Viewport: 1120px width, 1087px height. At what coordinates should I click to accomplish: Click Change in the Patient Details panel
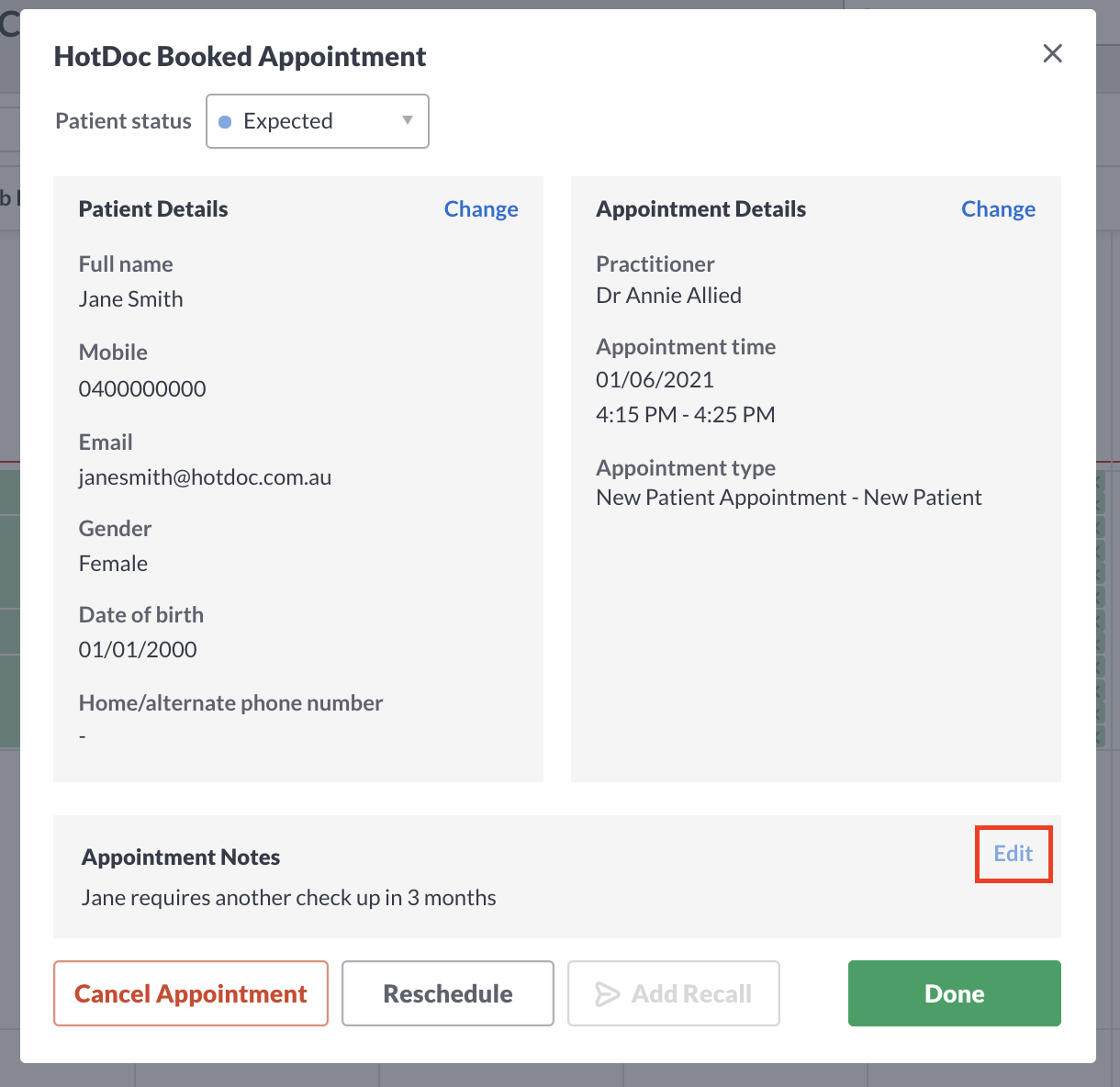pyautogui.click(x=481, y=209)
